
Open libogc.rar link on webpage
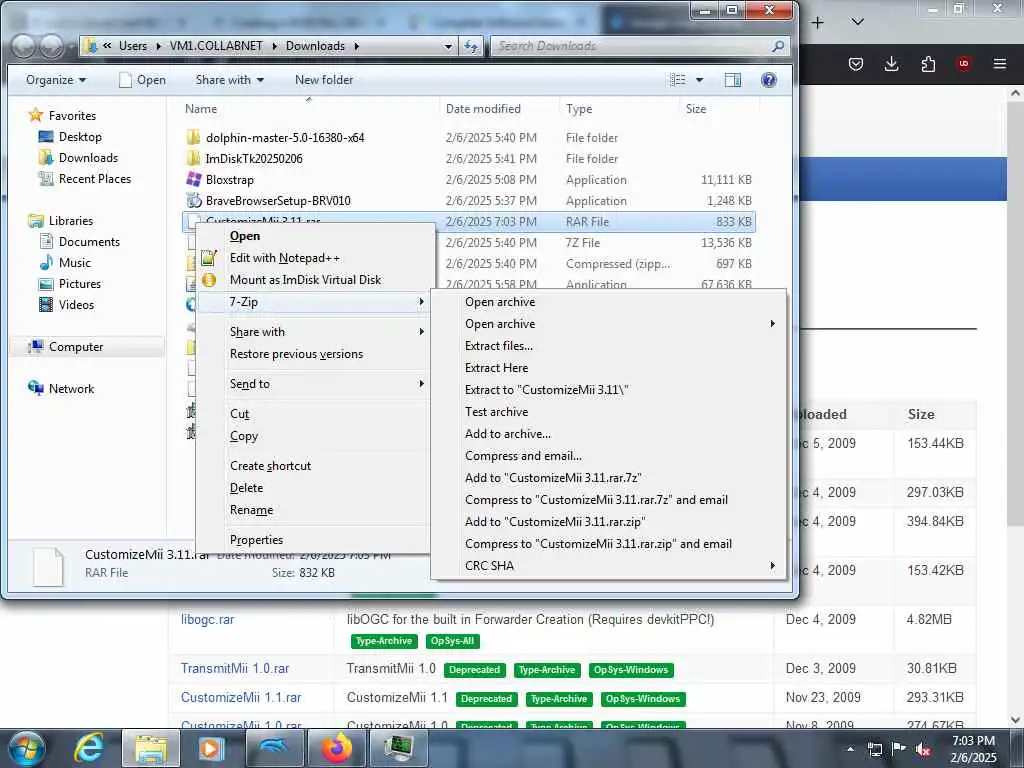tap(208, 619)
